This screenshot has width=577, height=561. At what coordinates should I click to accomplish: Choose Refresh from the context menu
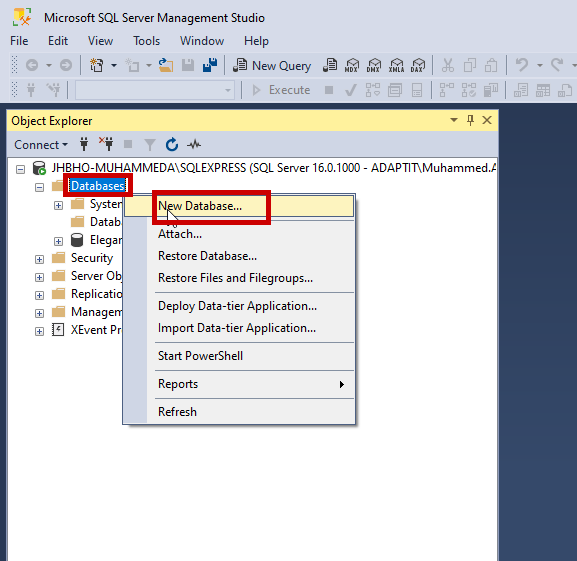239,412
